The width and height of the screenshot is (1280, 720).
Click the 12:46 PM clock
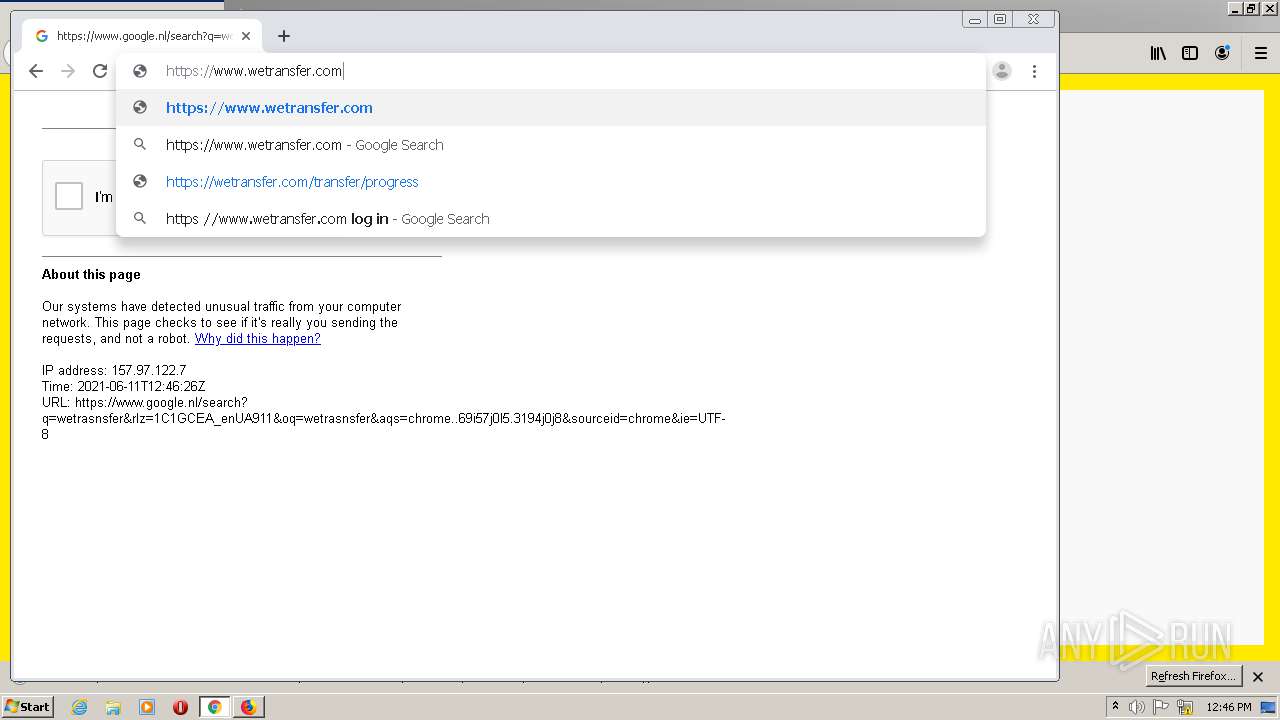click(x=1229, y=707)
